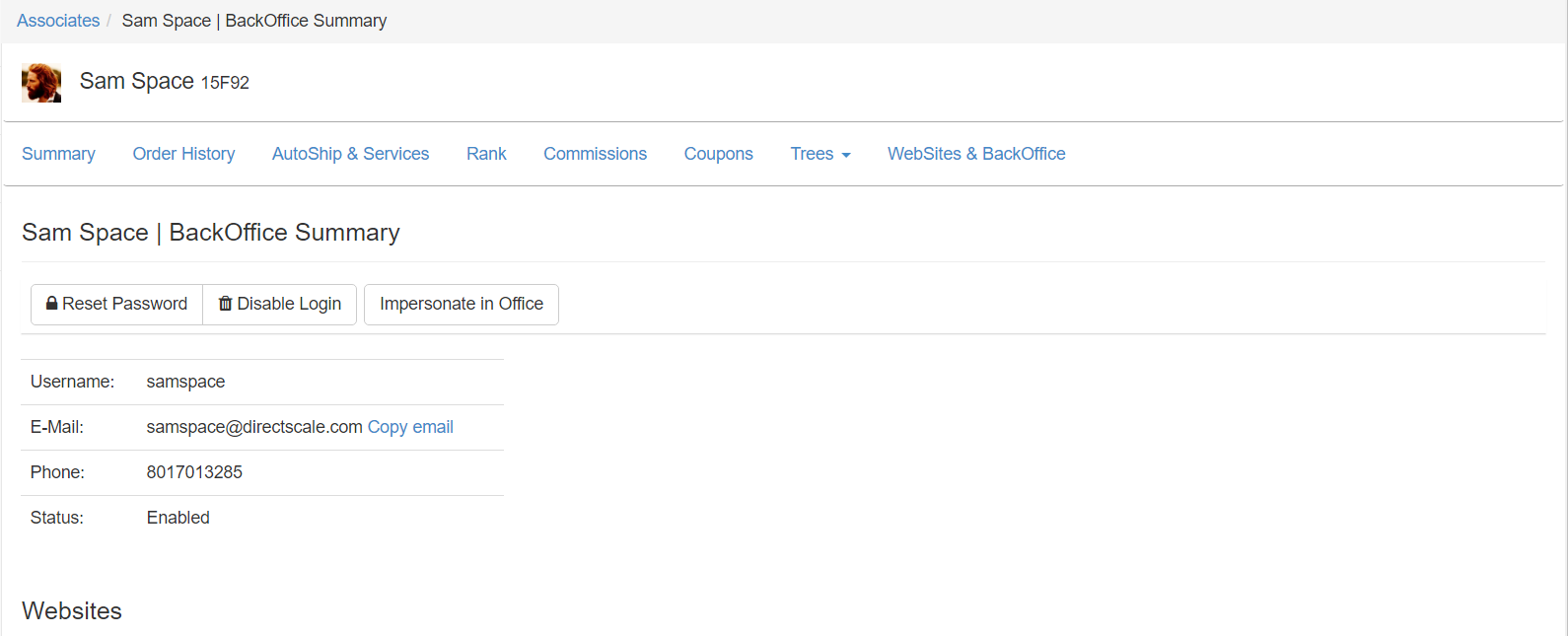Click the Websites section heading
The image size is (1568, 636).
pos(72,611)
